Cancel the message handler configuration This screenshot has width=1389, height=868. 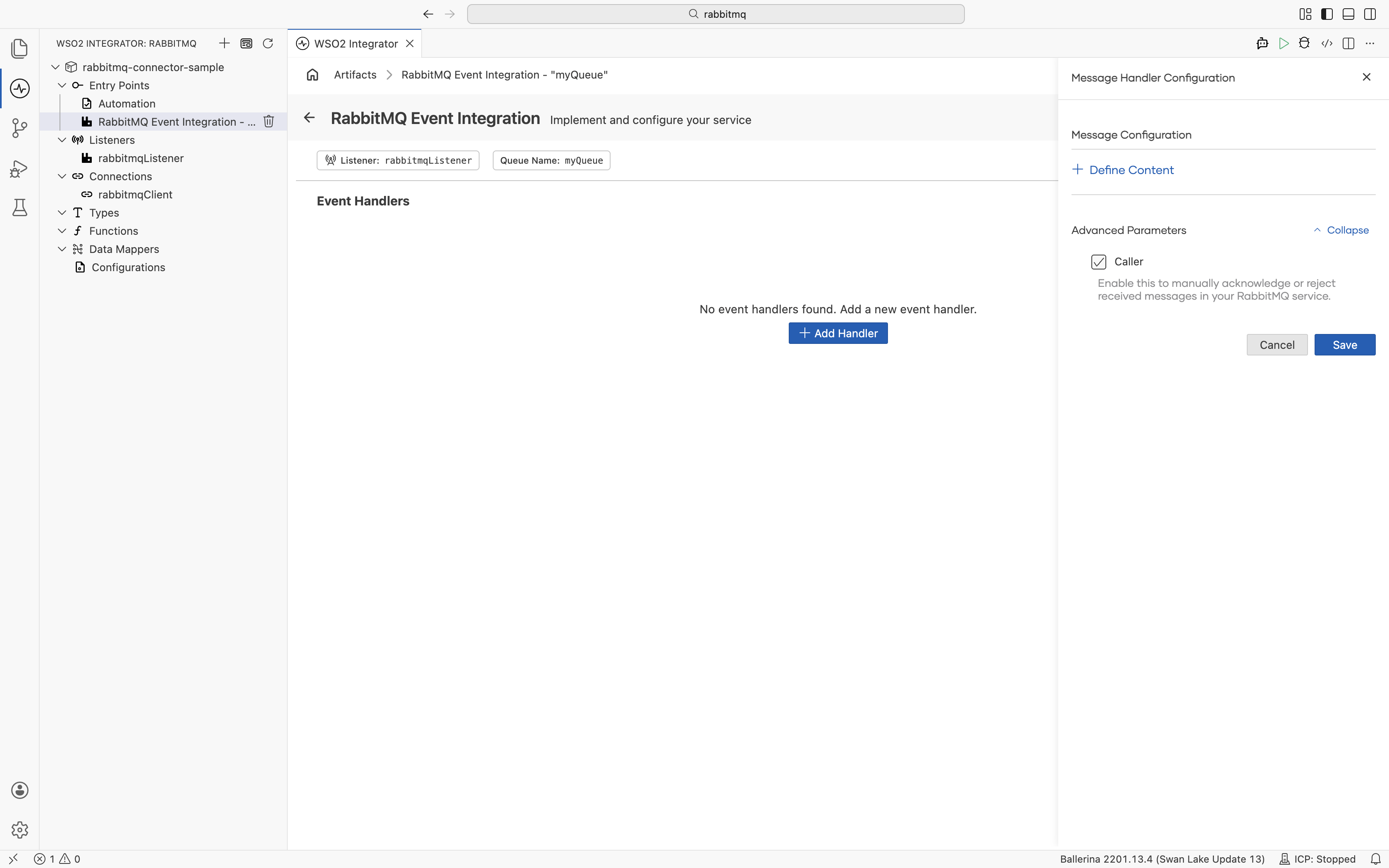tap(1277, 345)
